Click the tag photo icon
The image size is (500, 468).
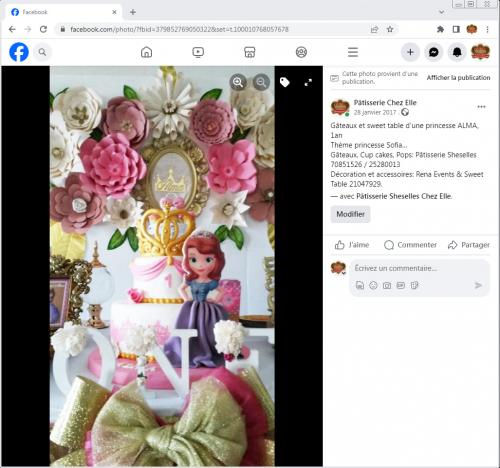coord(285,82)
